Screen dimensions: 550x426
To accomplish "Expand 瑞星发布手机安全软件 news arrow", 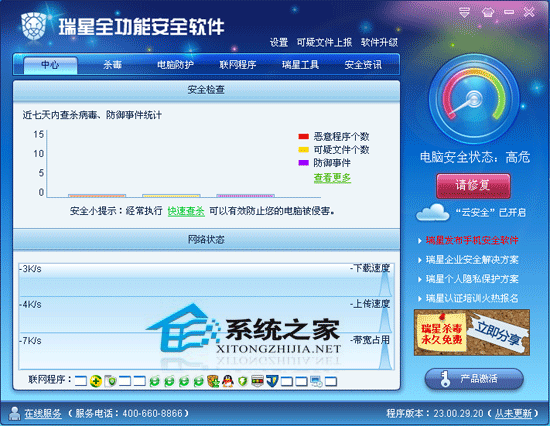I will (x=420, y=241).
